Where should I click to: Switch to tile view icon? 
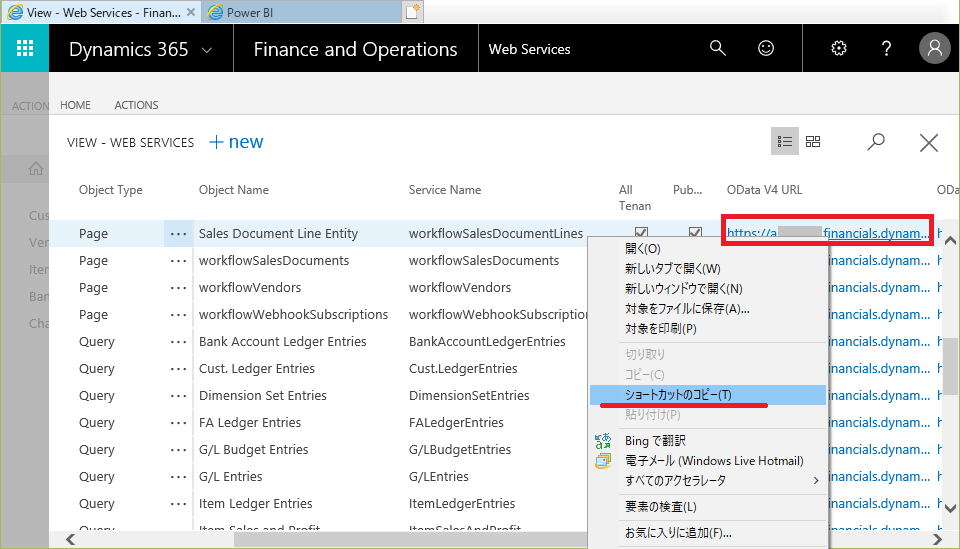(813, 142)
